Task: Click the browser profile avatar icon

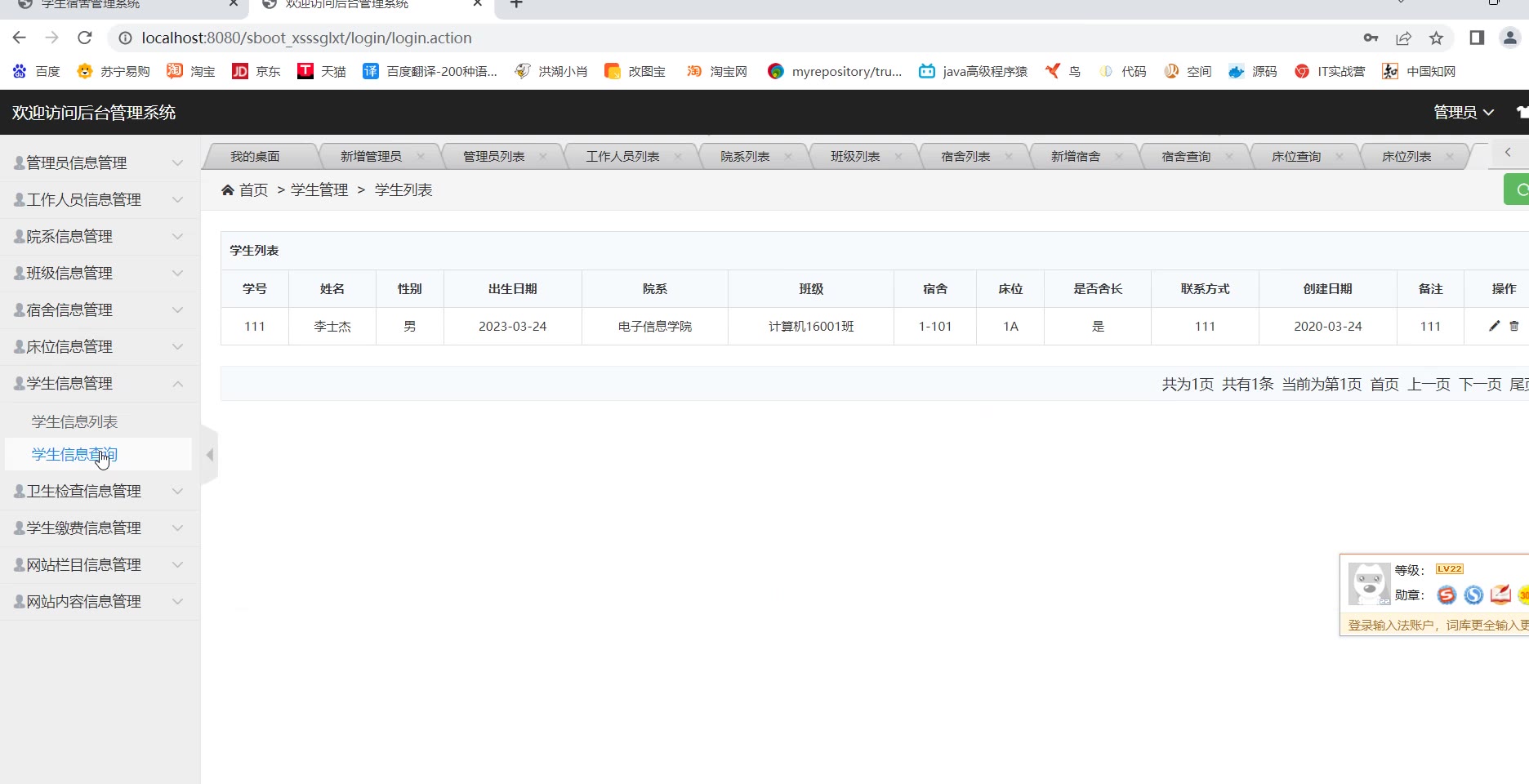Action: 1510,38
